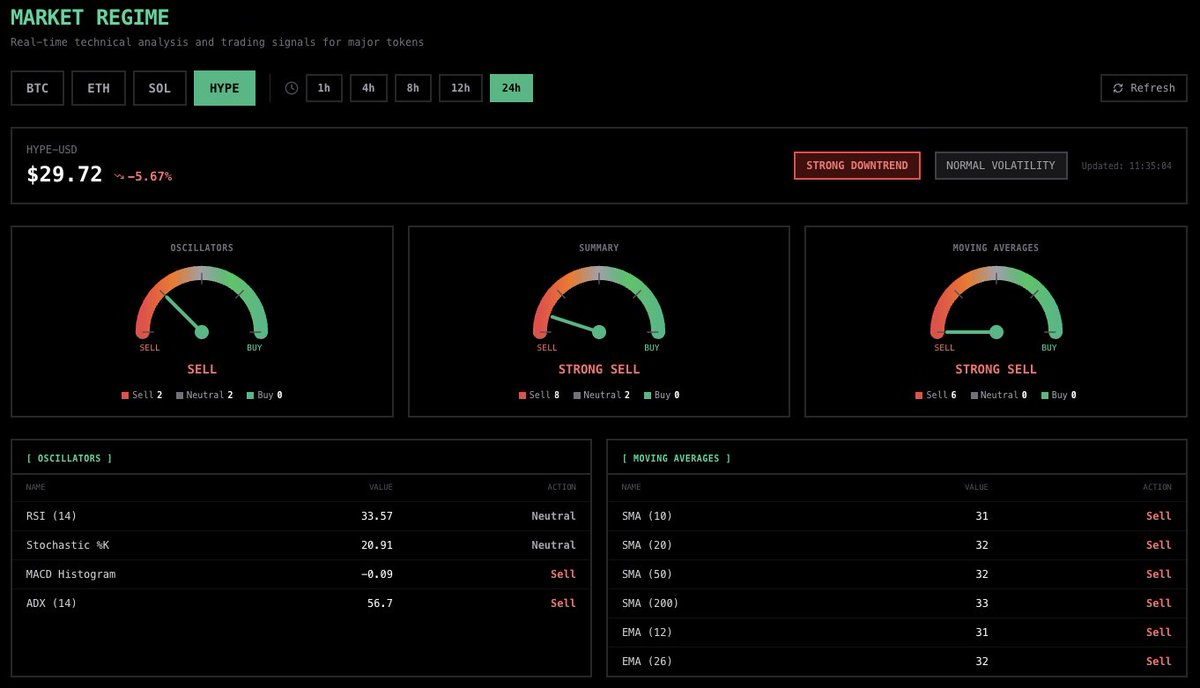This screenshot has width=1200, height=688.
Task: Click the red Sell 6 legend swatch in Moving Averages card
Action: point(919,396)
